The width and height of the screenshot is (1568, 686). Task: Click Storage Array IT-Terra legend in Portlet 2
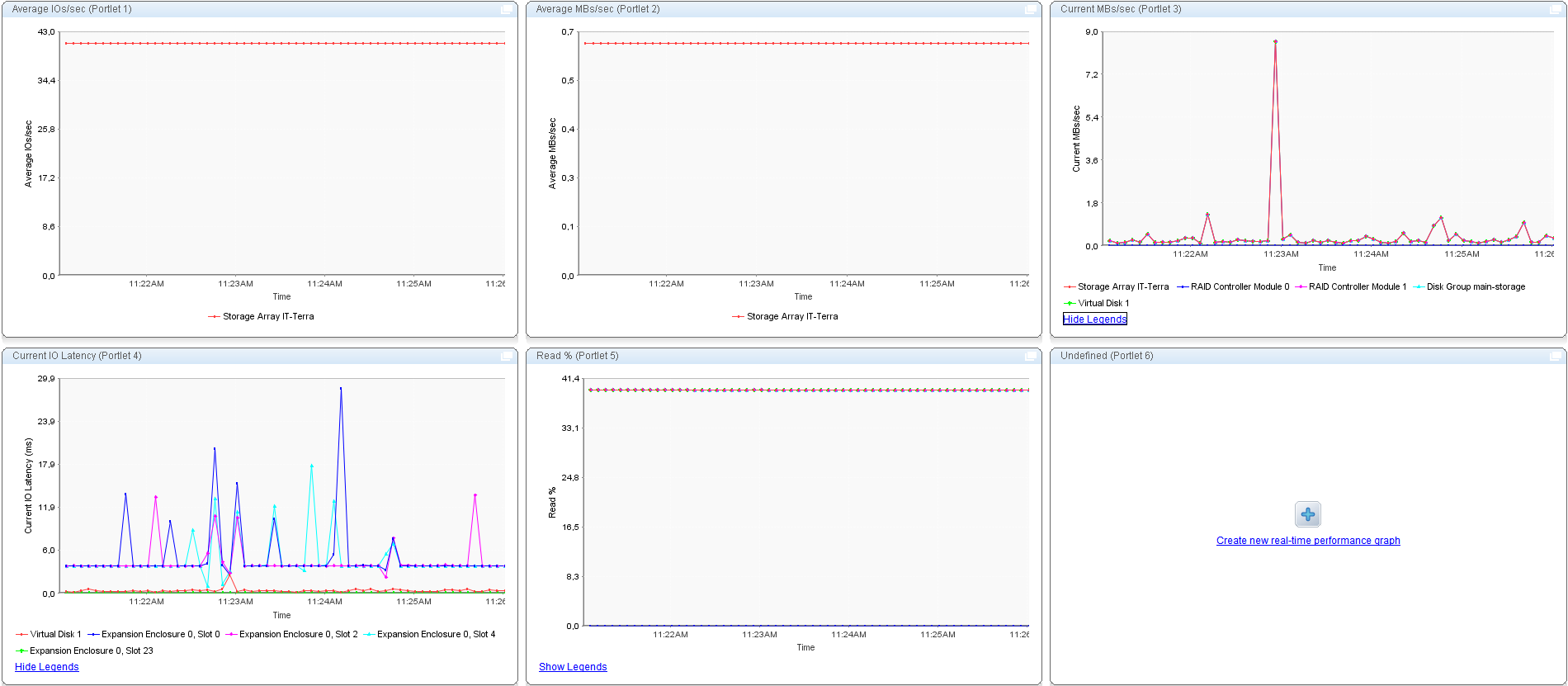click(x=791, y=317)
